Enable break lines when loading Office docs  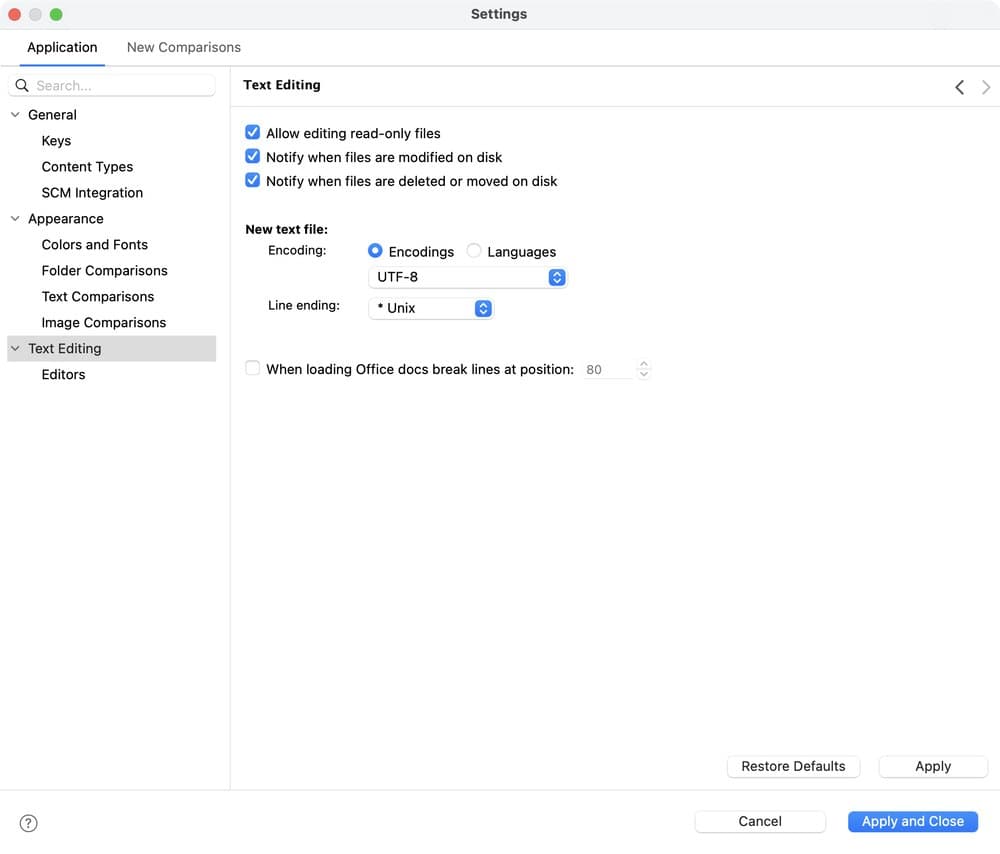253,369
